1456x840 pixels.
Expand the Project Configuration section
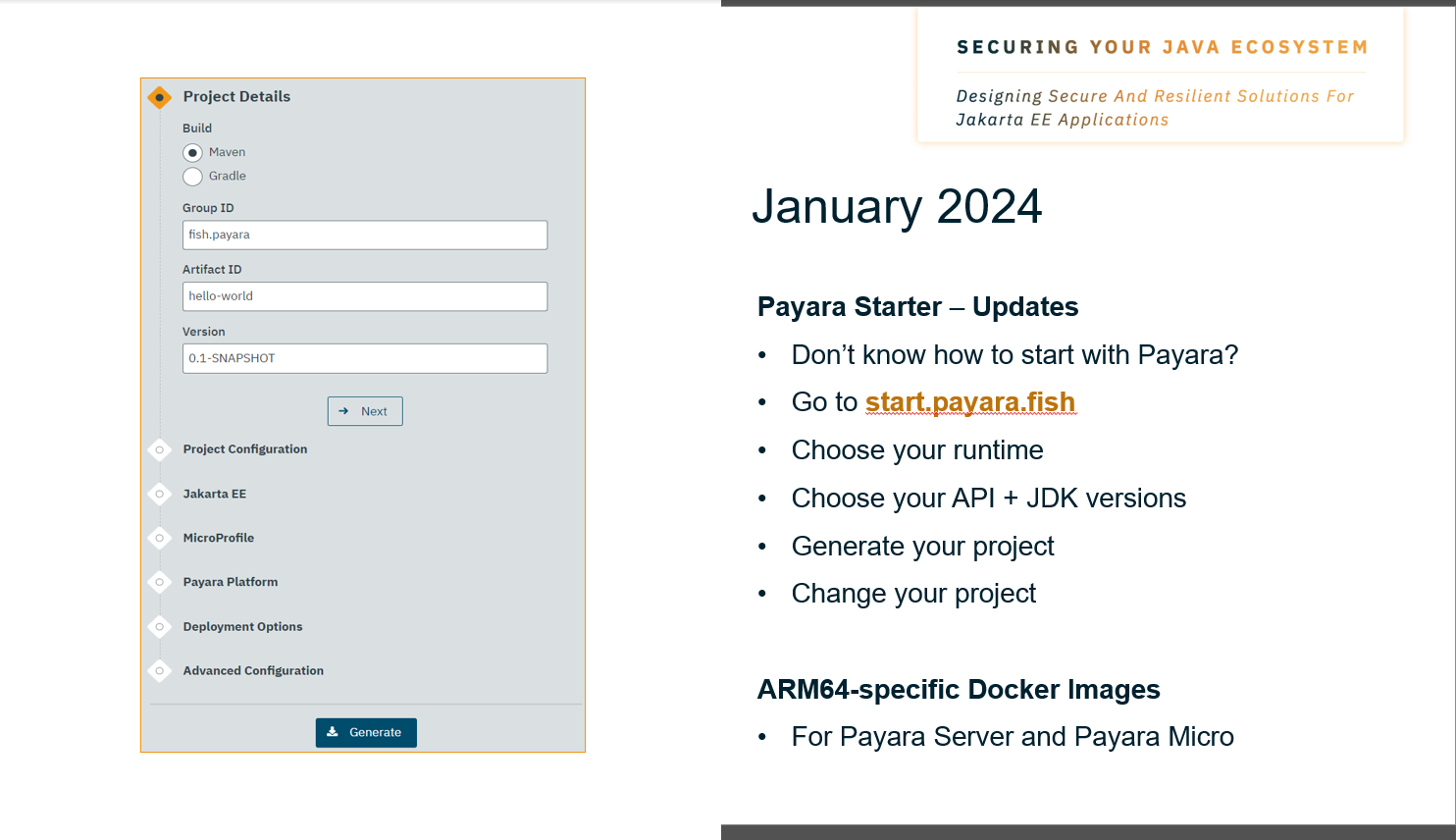coord(244,449)
